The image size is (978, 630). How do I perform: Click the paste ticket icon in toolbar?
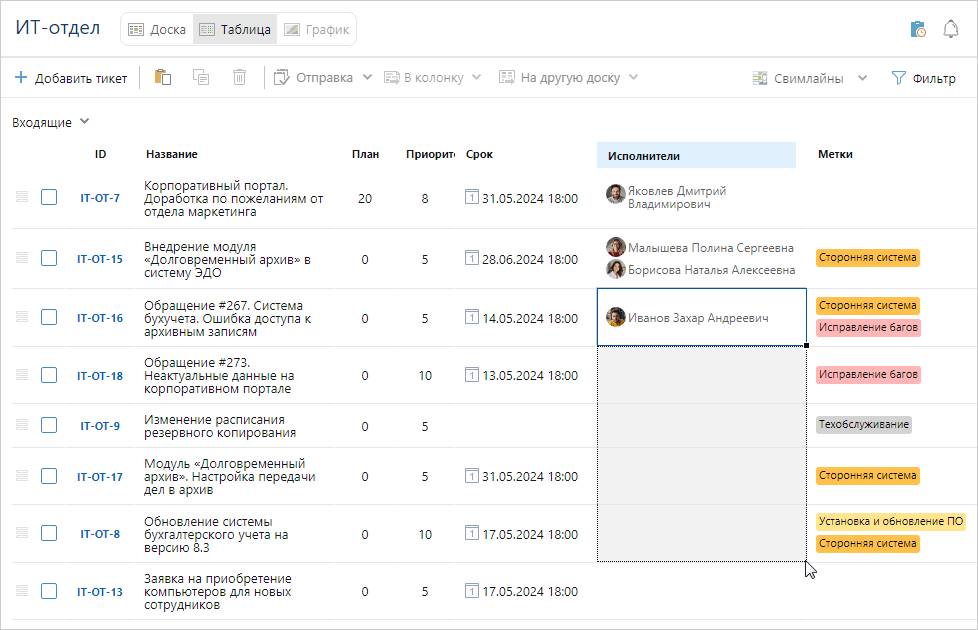tap(163, 77)
